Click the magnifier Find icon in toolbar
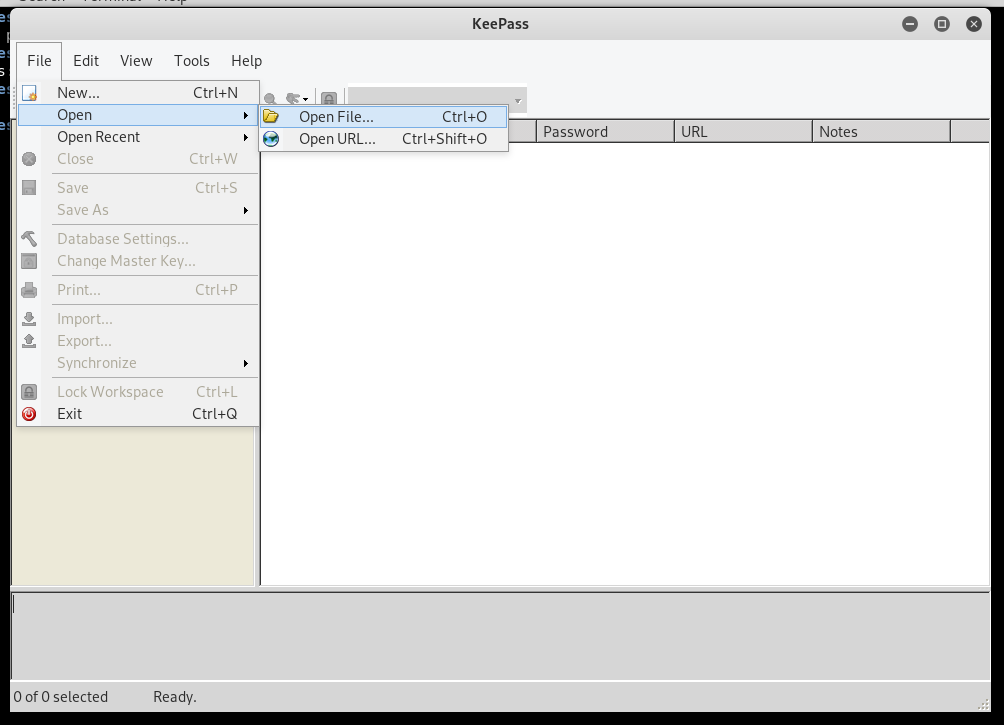The image size is (1004, 725). [270, 100]
